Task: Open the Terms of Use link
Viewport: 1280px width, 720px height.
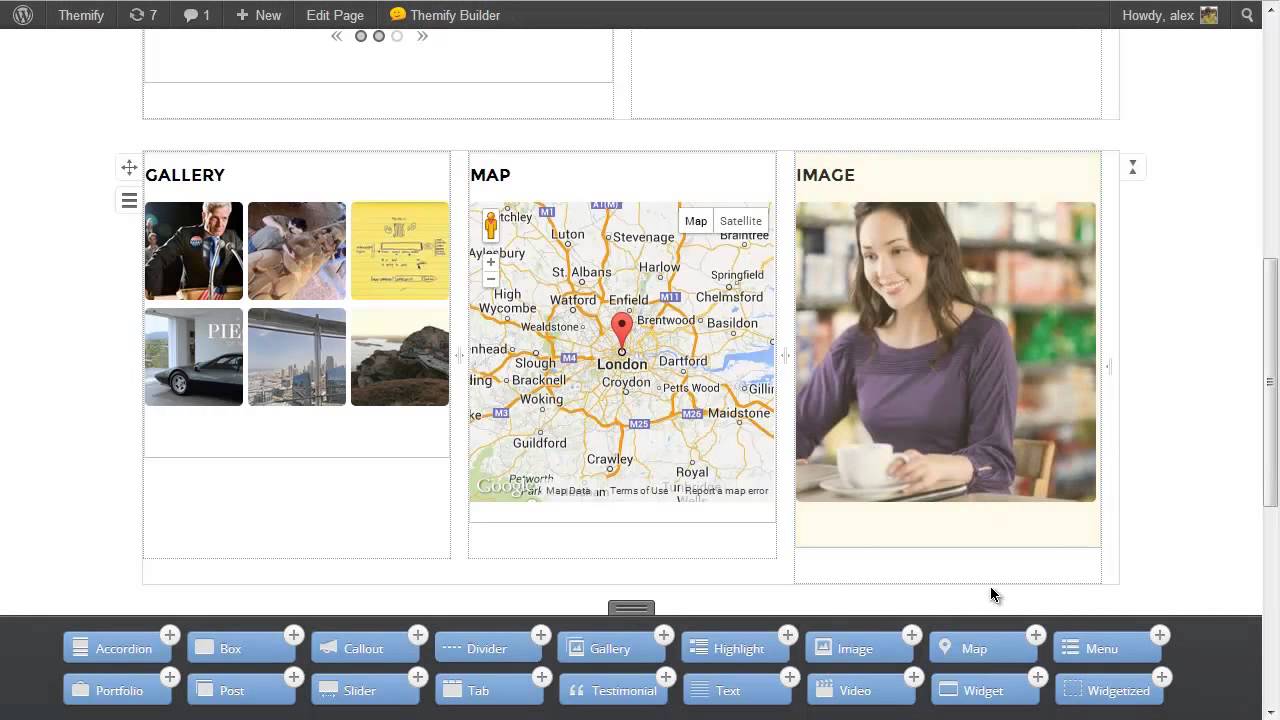Action: click(x=639, y=491)
